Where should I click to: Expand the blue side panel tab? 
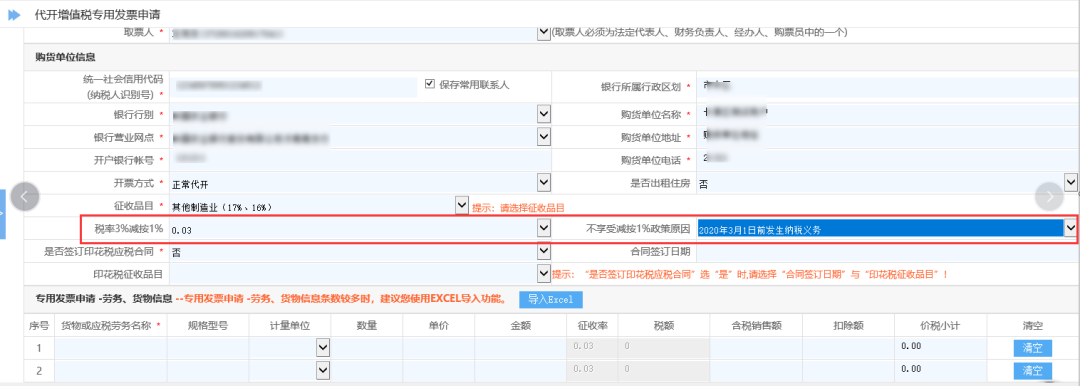[x=3, y=214]
